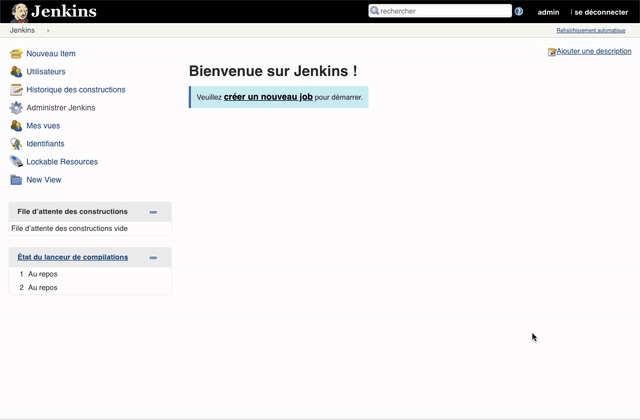640x420 pixels.
Task: Open the admin user link
Action: (x=548, y=12)
